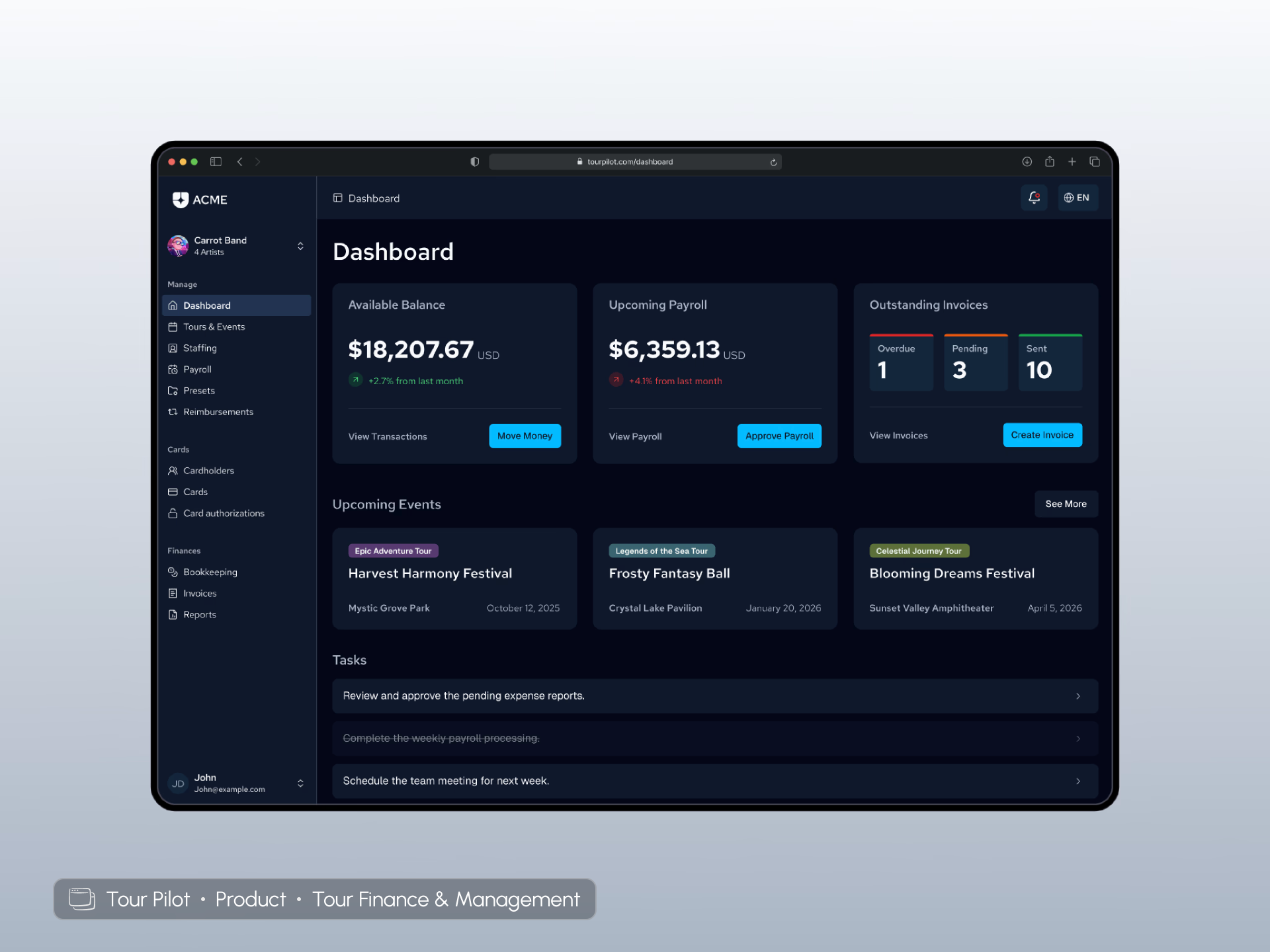The width and height of the screenshot is (1270, 952).
Task: Open Tours & Events in sidebar
Action: click(x=214, y=327)
